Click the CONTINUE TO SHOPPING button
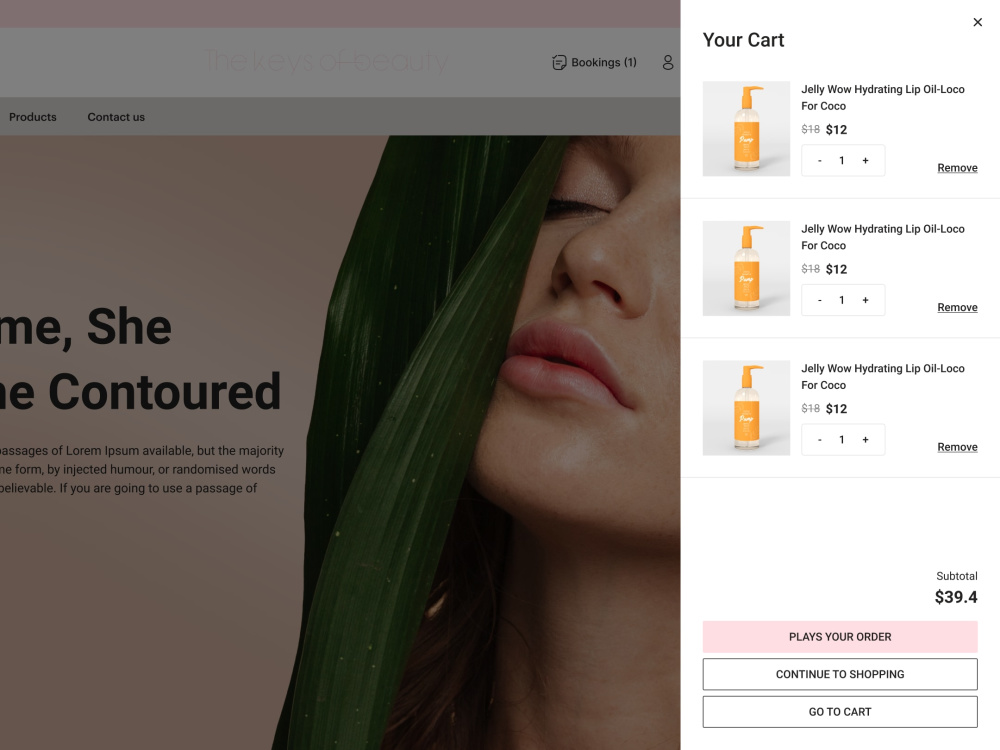The height and width of the screenshot is (750, 1000). click(840, 674)
